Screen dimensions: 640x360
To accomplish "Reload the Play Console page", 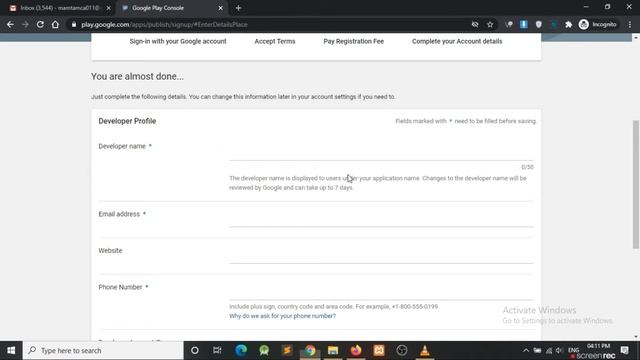I will pyautogui.click(x=40, y=24).
